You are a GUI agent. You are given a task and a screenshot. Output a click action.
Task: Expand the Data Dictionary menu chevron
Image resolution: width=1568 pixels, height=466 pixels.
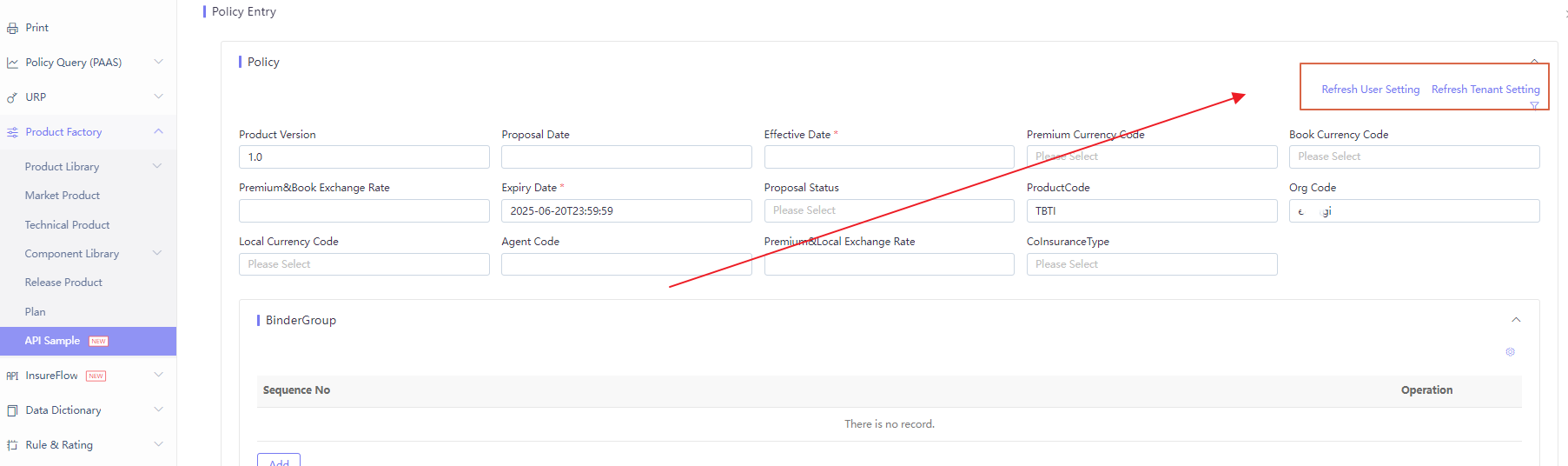click(x=158, y=409)
